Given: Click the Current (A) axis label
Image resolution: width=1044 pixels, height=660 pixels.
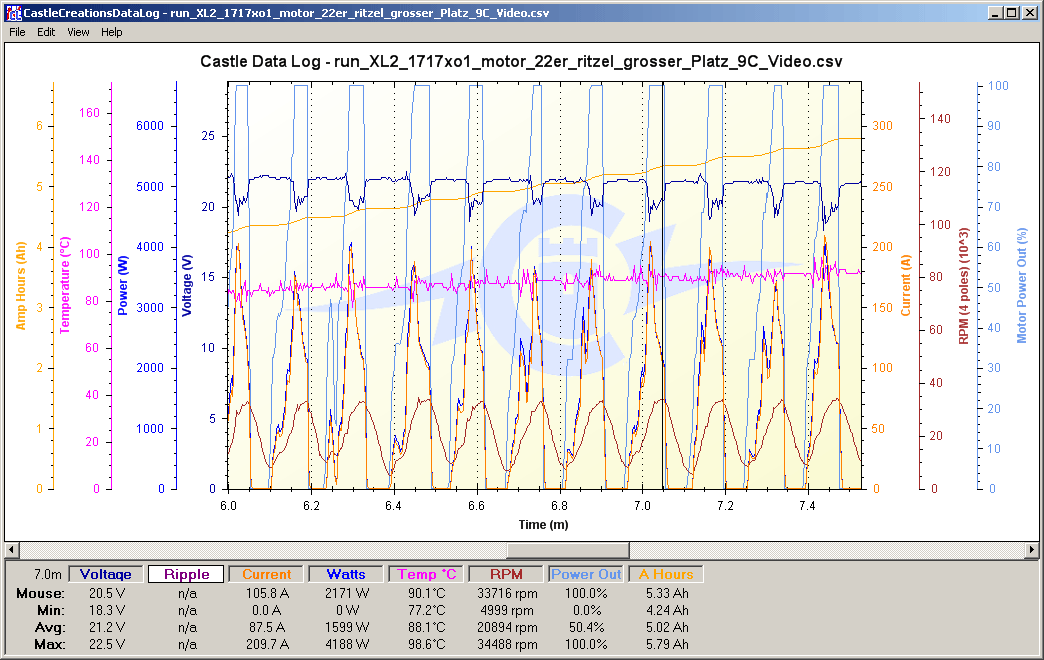Looking at the screenshot, I should pyautogui.click(x=906, y=286).
